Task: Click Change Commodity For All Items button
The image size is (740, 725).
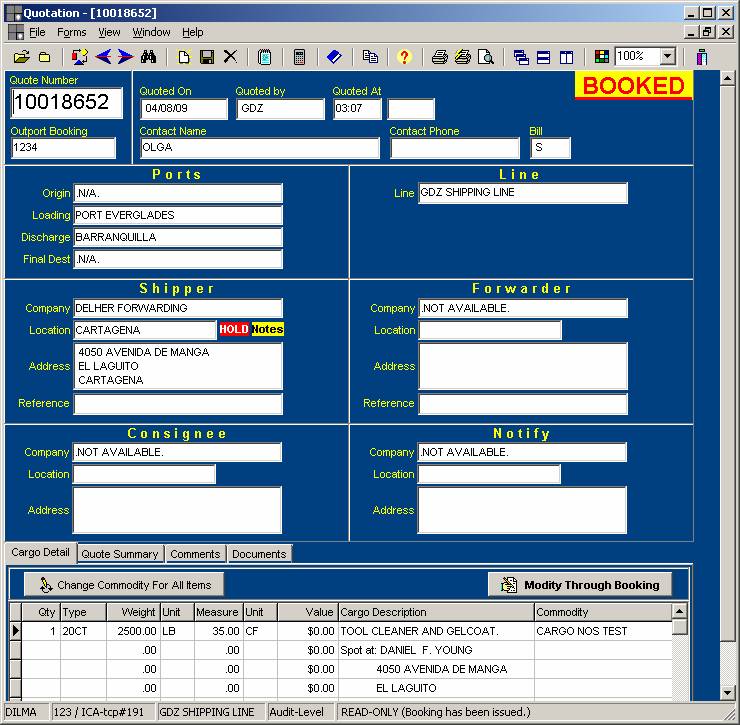Action: pos(124,585)
